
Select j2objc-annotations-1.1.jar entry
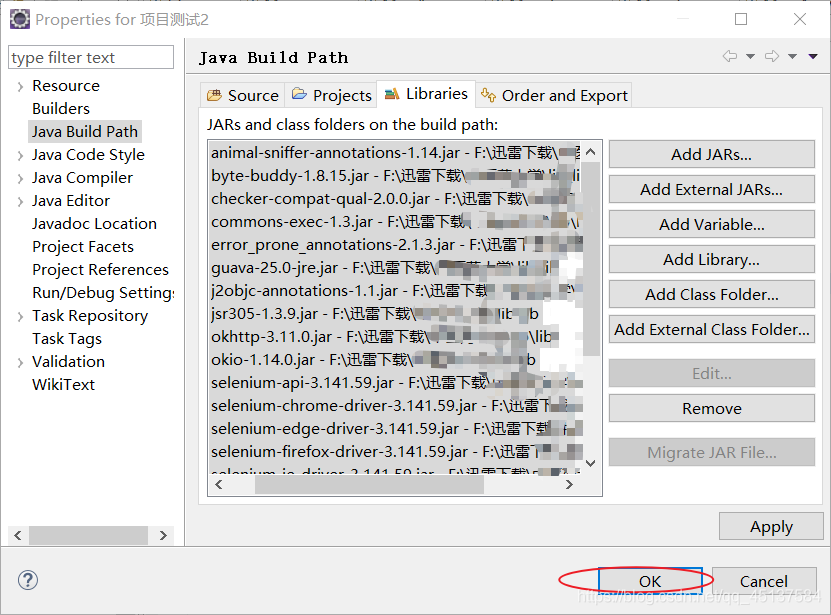(x=395, y=291)
